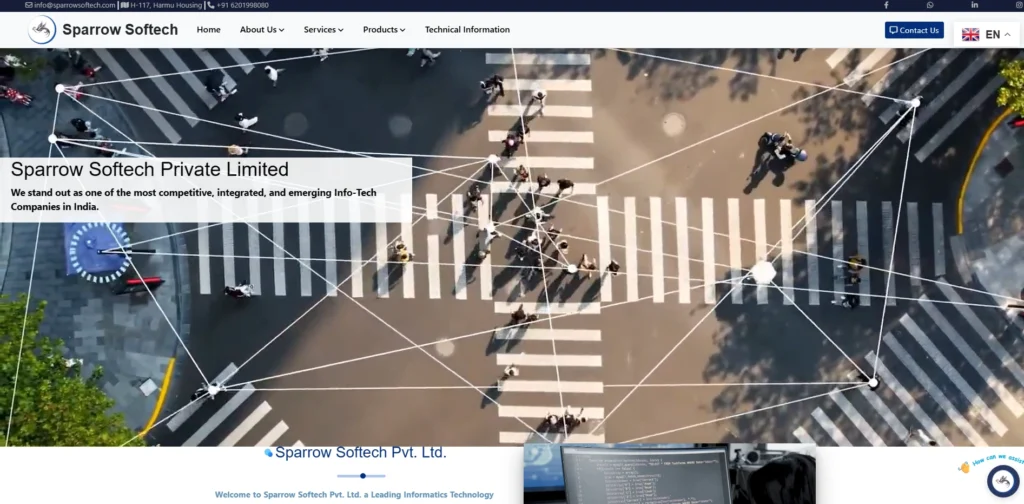Click the +91 6201998080 phone link
The height and width of the screenshot is (504, 1024).
coord(242,5)
